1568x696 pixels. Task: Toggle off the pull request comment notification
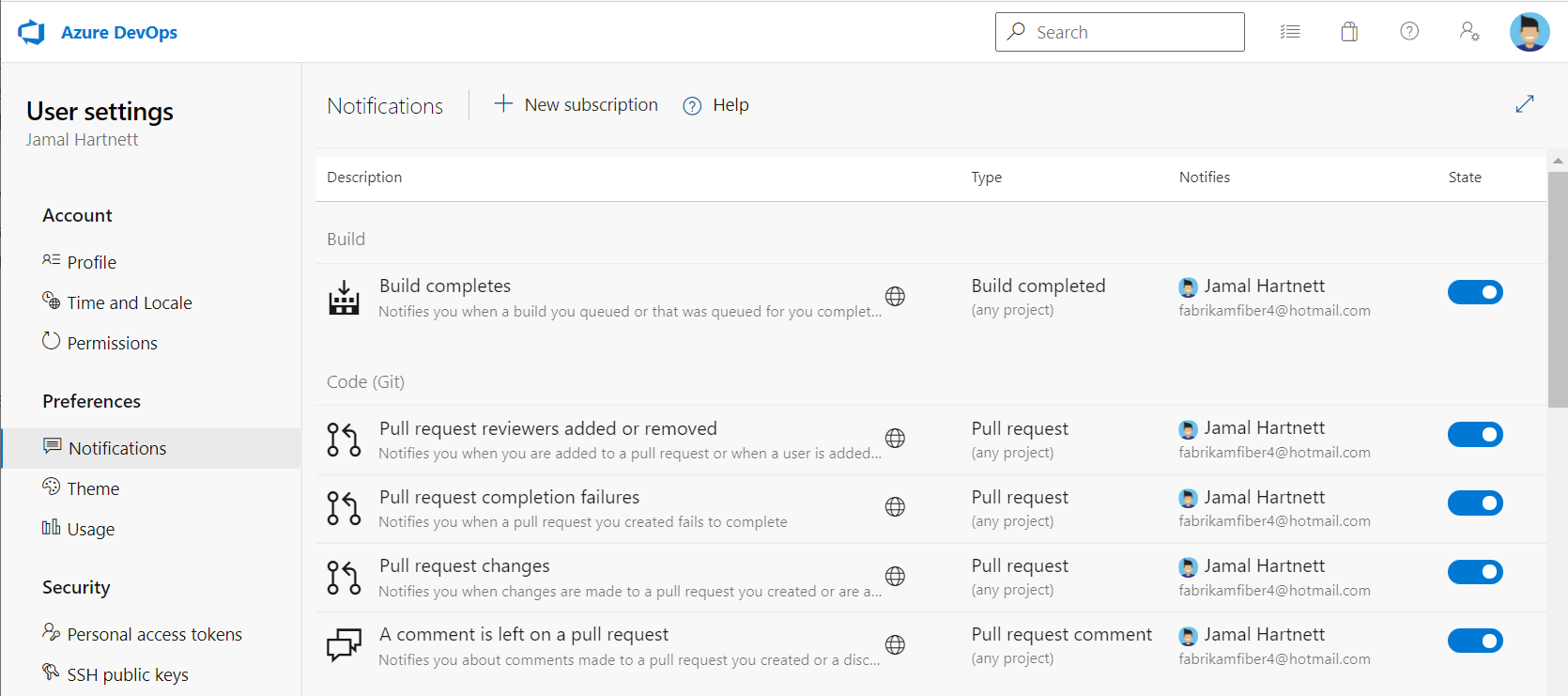point(1474,641)
